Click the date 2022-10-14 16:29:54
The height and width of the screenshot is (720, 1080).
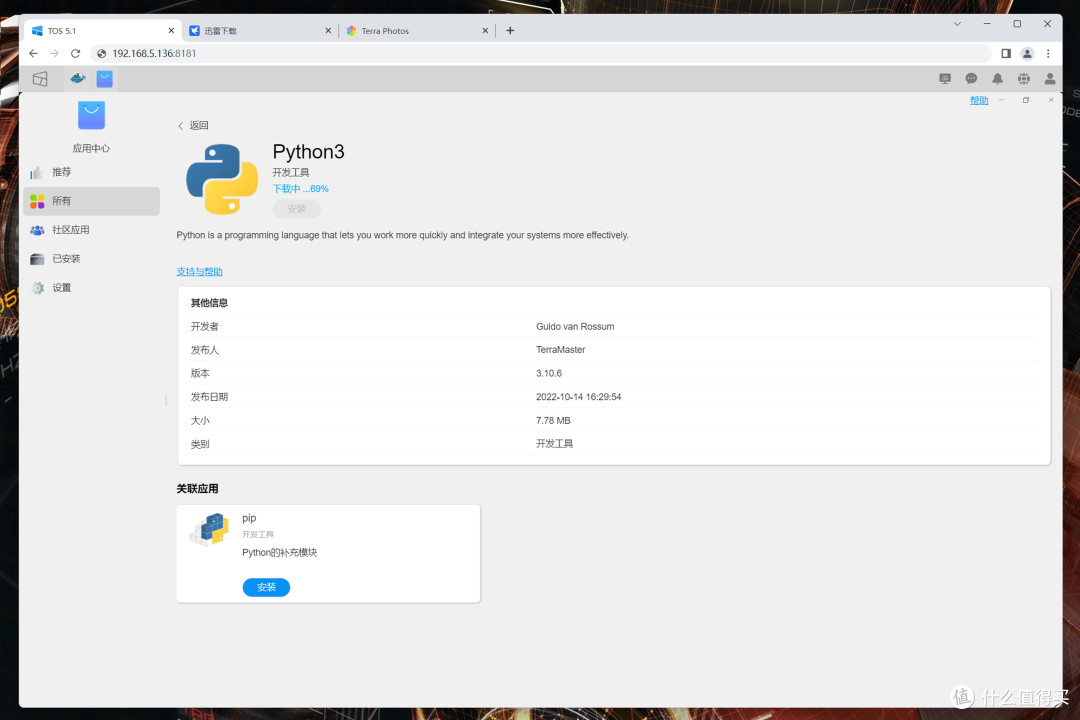point(579,396)
